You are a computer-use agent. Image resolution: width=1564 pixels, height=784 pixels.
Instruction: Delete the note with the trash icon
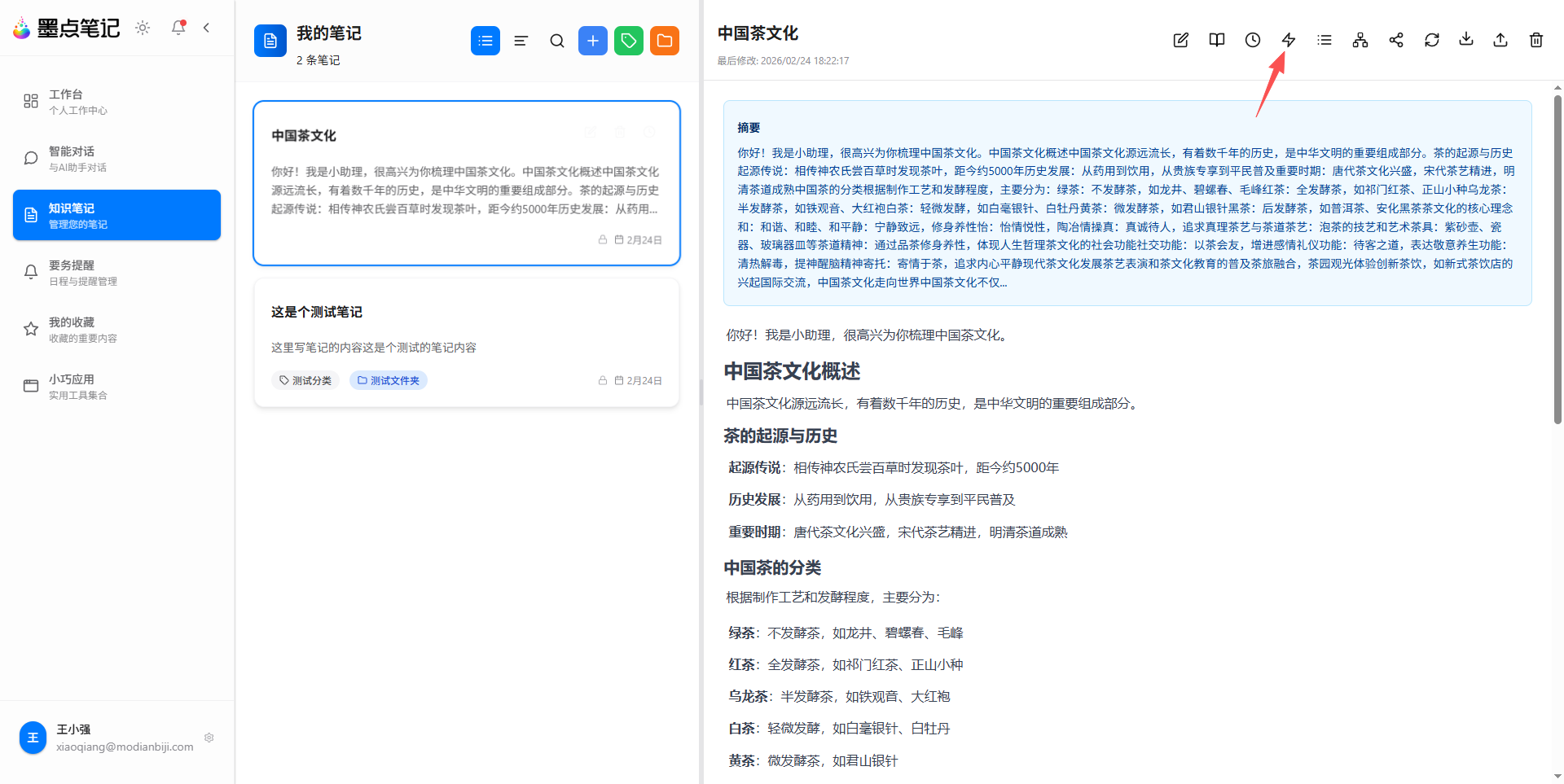coord(1536,39)
